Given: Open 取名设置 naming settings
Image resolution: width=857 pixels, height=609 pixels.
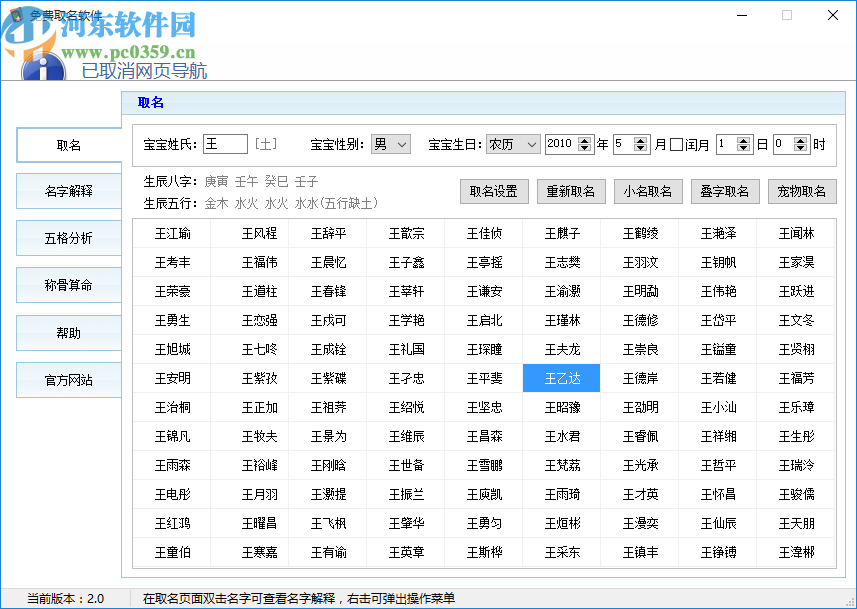Looking at the screenshot, I should coord(494,191).
